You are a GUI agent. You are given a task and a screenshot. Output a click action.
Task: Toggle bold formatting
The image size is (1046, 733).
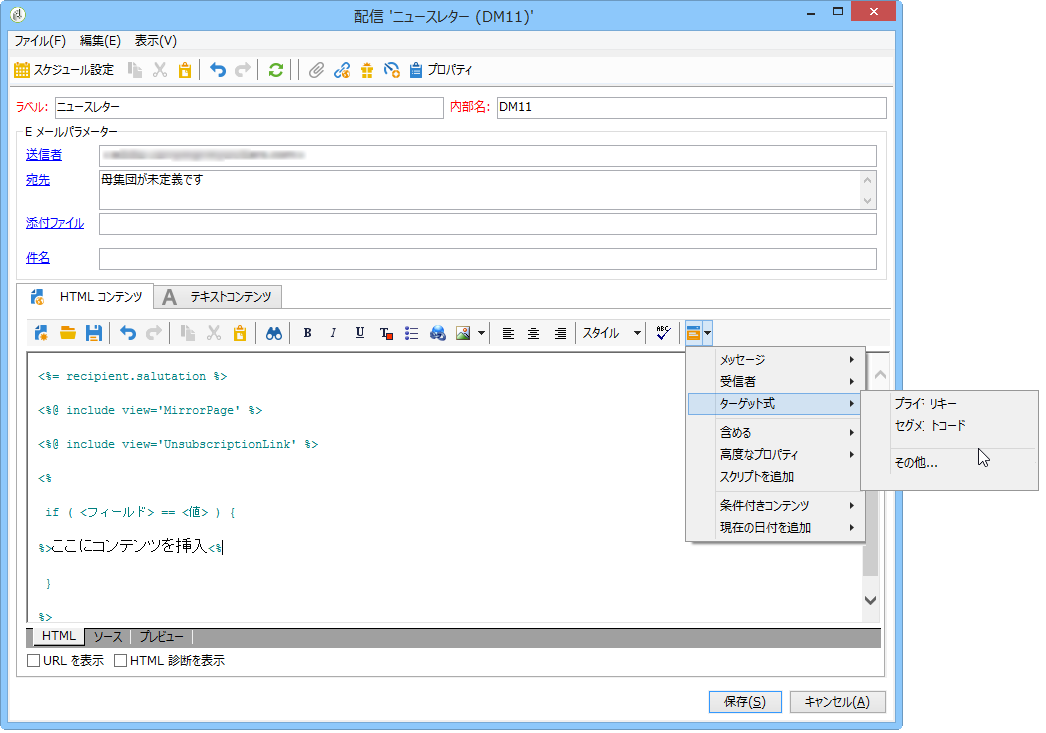(308, 333)
